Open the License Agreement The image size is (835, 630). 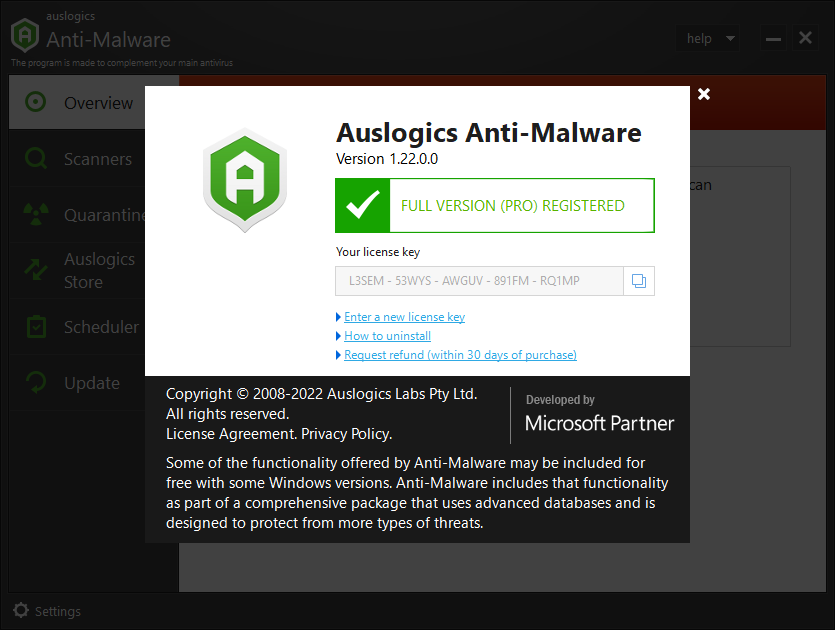coord(230,433)
